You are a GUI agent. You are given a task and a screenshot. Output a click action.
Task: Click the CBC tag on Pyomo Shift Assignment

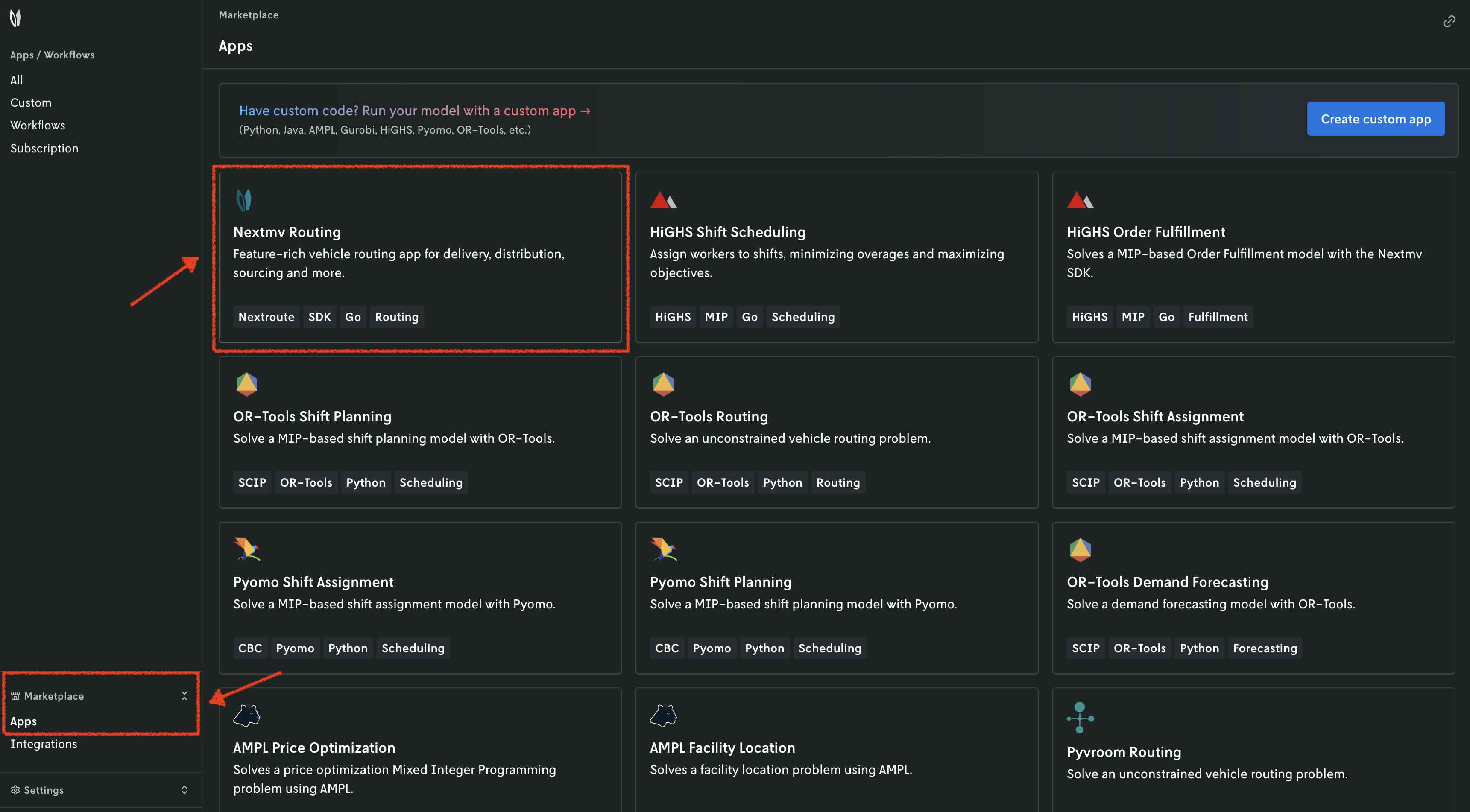(x=250, y=648)
